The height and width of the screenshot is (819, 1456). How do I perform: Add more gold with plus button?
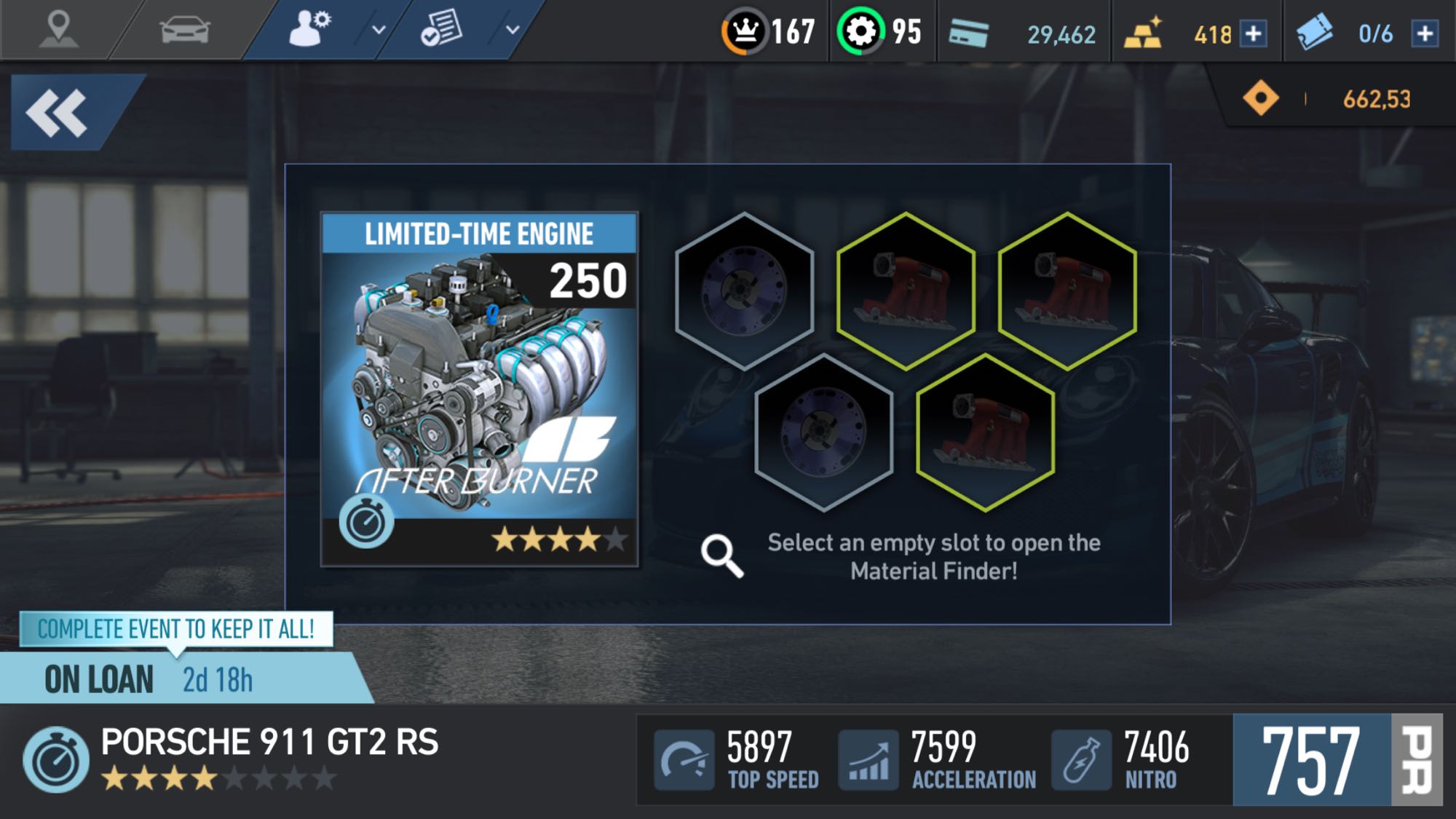point(1254,33)
